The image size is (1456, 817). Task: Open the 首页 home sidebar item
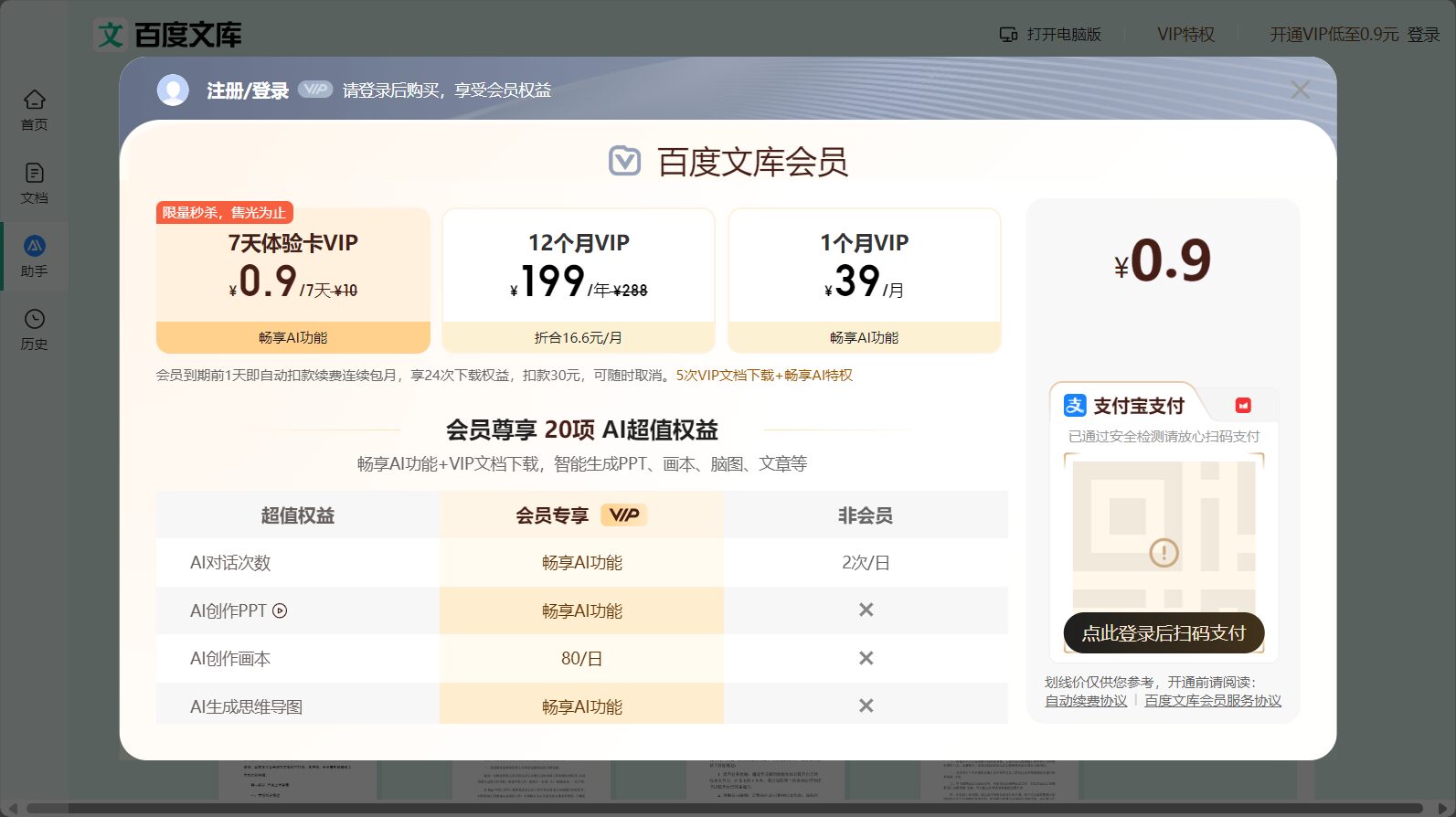pos(34,111)
